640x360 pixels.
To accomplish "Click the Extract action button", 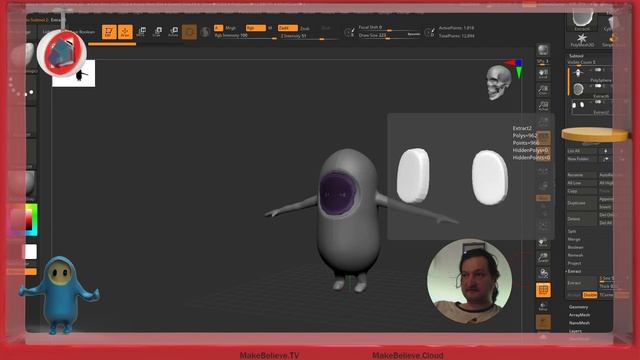I will pos(582,283).
